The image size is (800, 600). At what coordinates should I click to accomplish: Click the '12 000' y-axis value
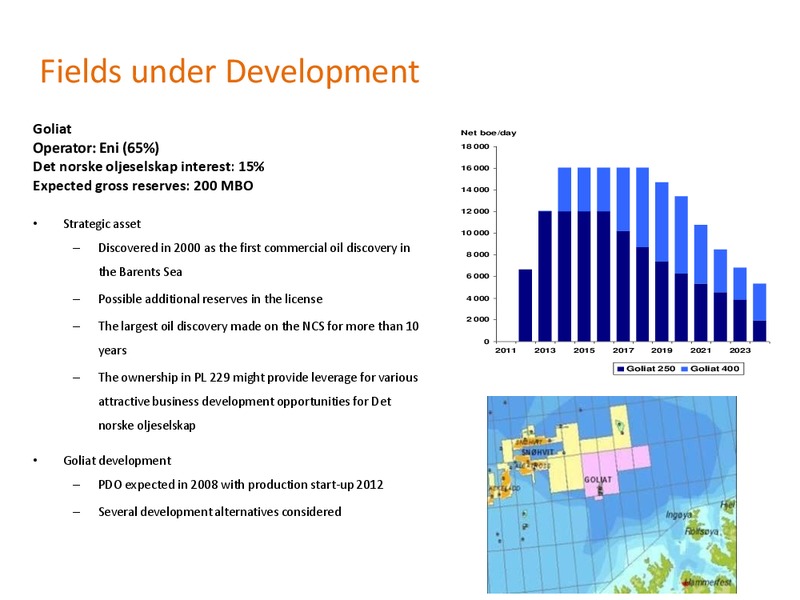coord(476,211)
